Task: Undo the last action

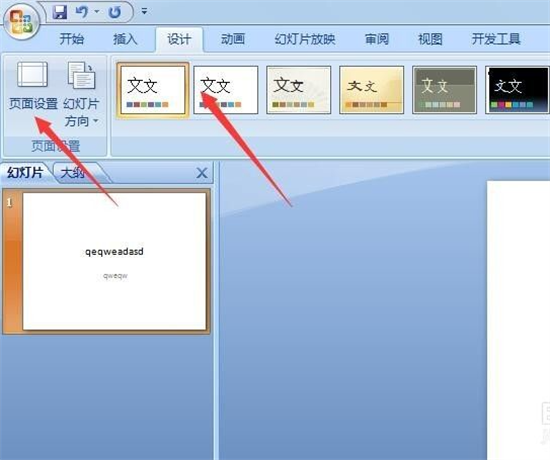Action: coord(81,12)
